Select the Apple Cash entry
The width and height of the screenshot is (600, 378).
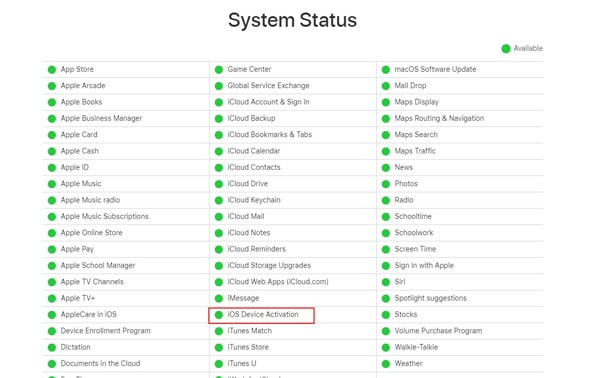pos(79,151)
